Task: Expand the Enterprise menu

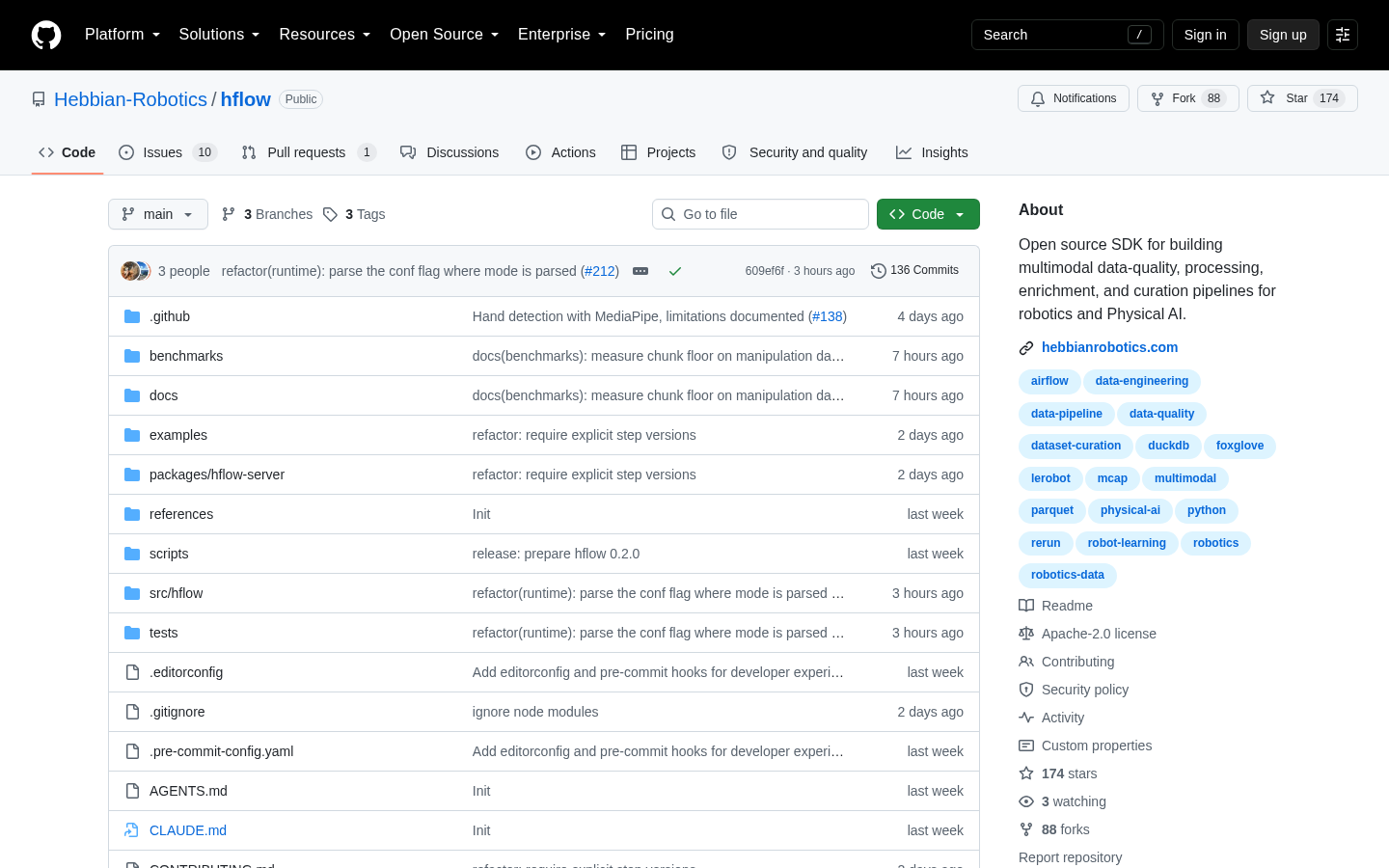Action: pyautogui.click(x=562, y=35)
